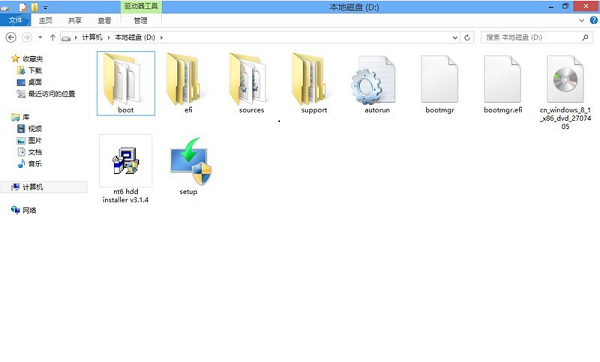Screen dimensions: 600x362
Task: Click the boot folder name label
Action: pyautogui.click(x=126, y=110)
